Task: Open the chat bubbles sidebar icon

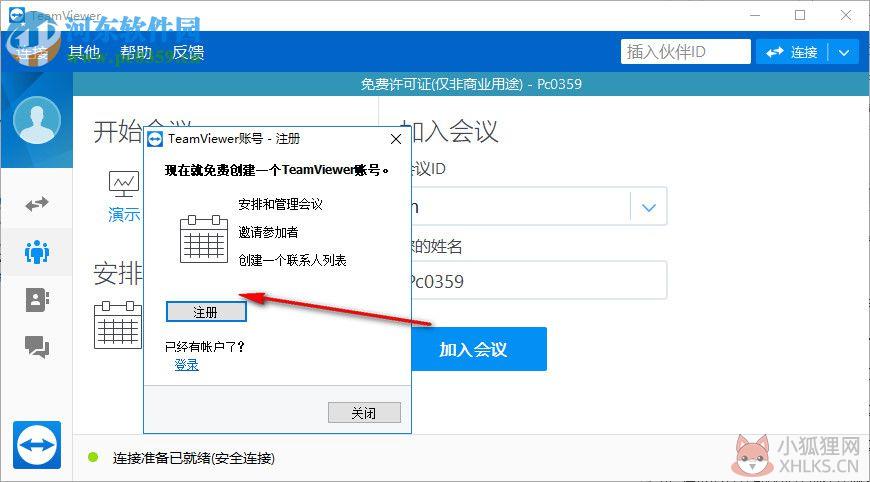Action: click(x=37, y=347)
